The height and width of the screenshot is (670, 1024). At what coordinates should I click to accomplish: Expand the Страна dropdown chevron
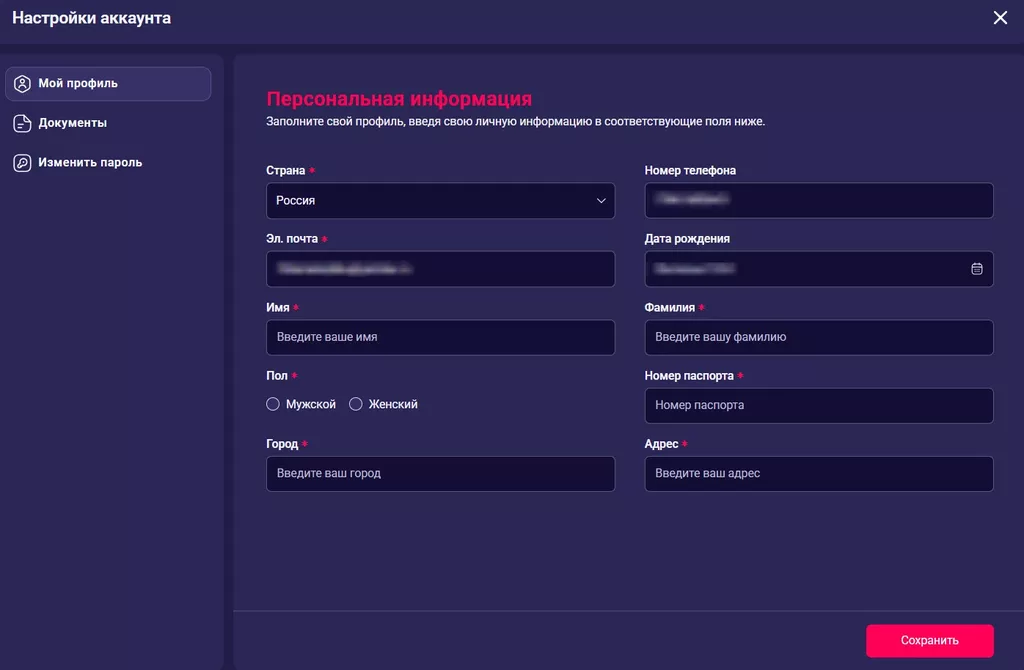601,201
